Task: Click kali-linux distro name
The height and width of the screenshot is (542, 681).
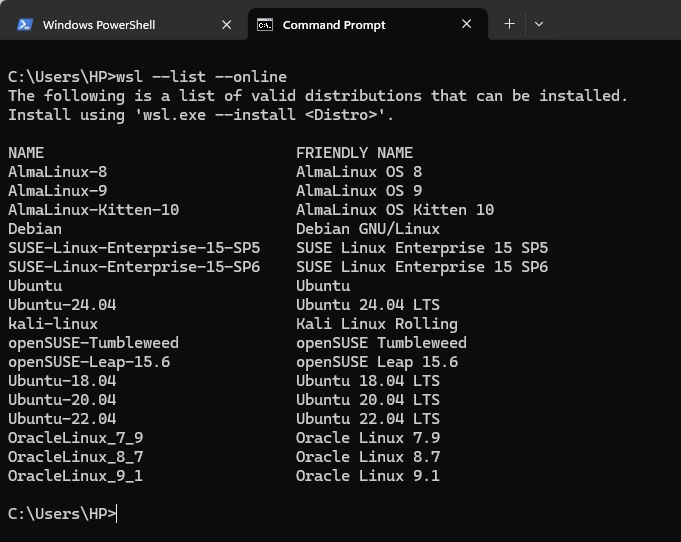Action: click(x=53, y=324)
